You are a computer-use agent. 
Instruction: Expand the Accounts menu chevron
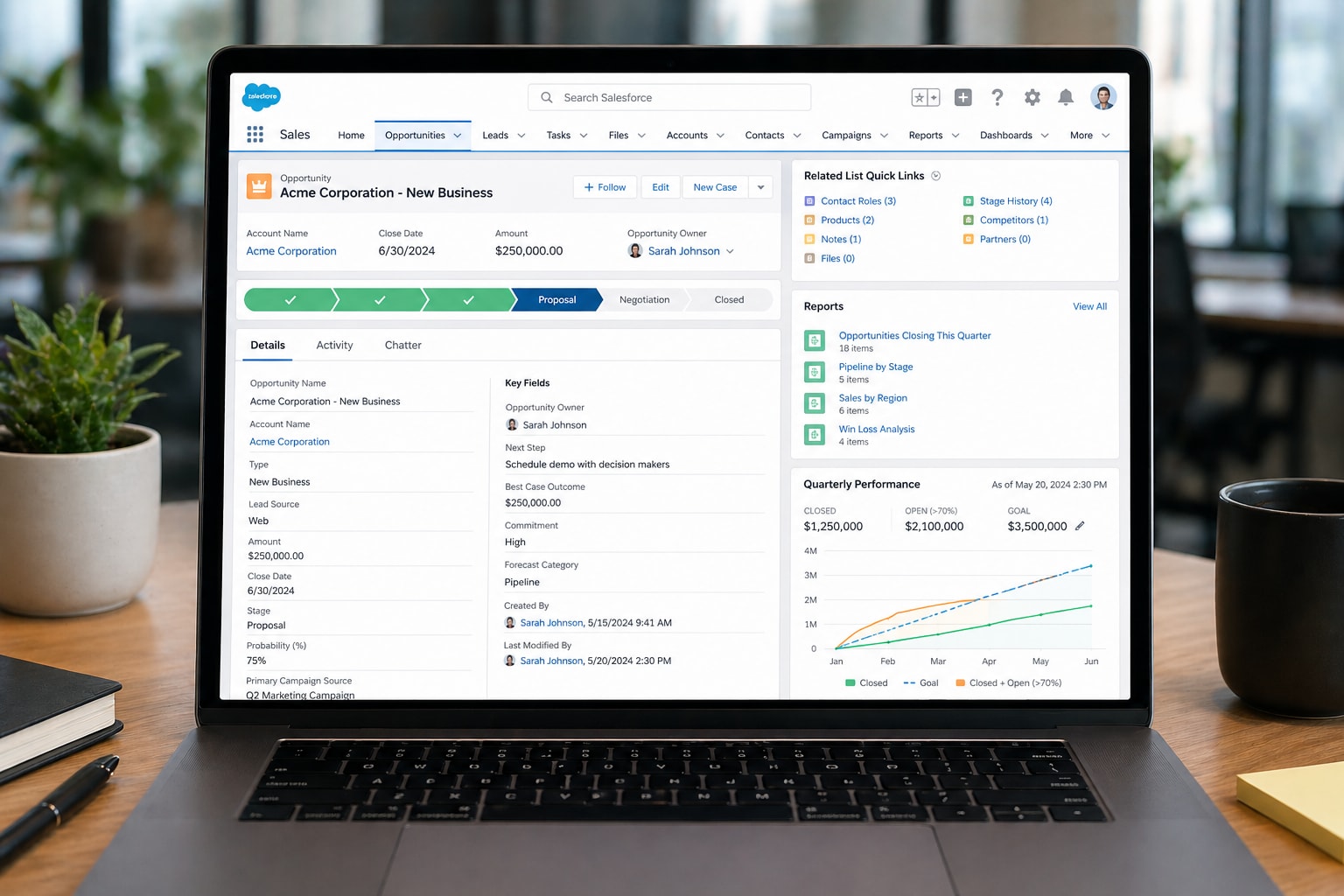(721, 136)
